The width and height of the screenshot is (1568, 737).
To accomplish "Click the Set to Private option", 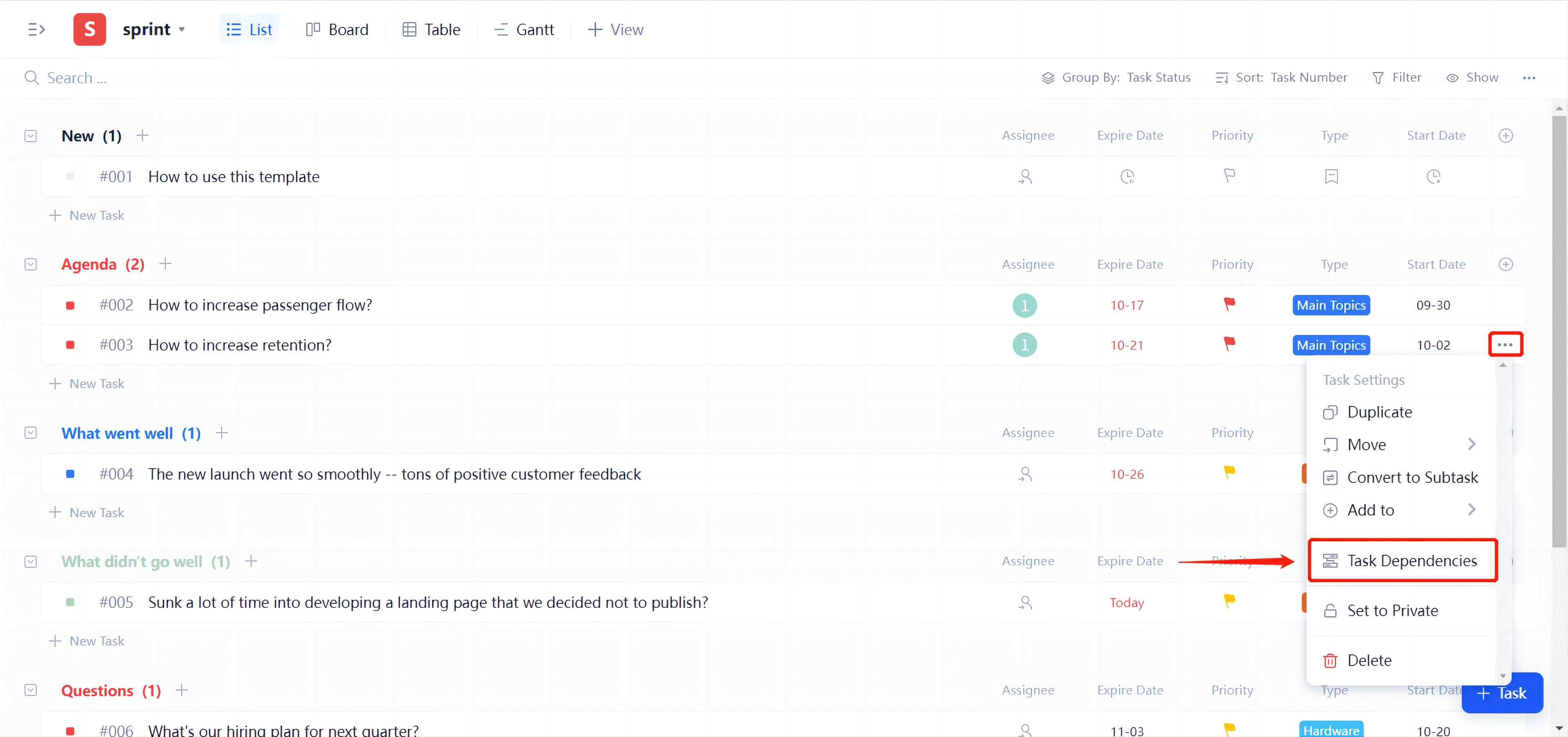I will pos(1392,610).
